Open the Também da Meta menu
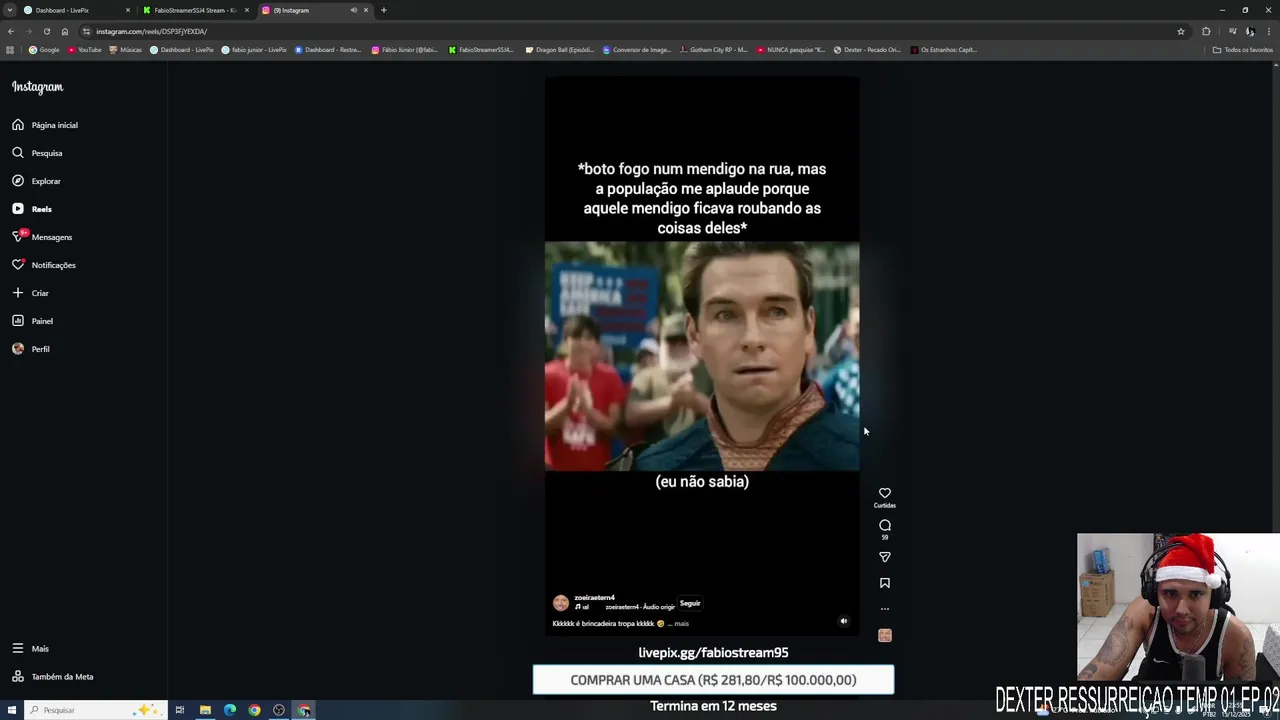Viewport: 1280px width, 720px height. click(x=52, y=677)
